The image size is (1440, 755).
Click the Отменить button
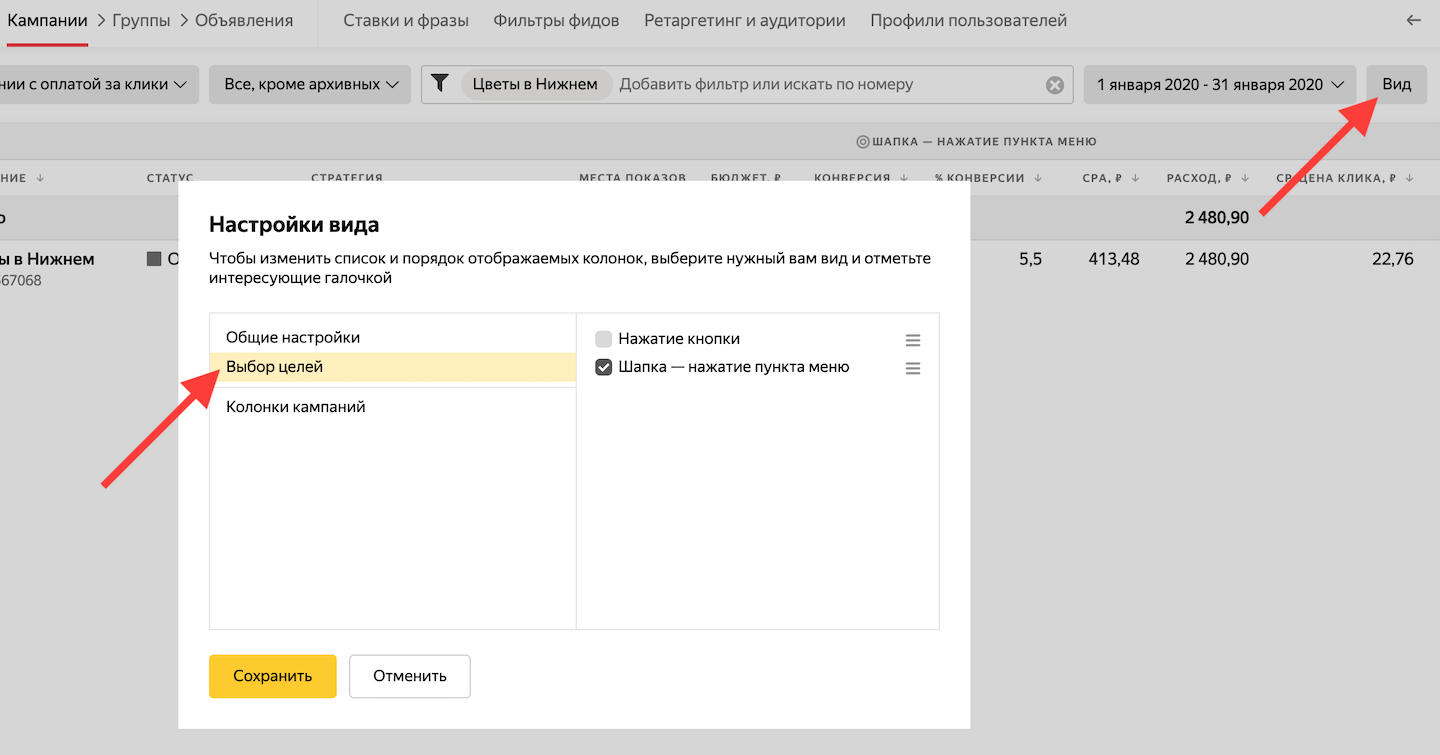click(410, 676)
